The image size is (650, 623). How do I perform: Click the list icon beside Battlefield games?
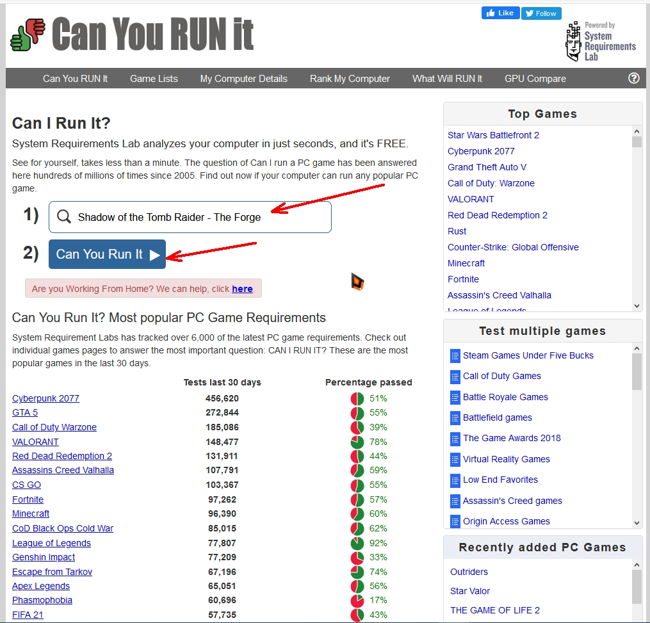[455, 418]
